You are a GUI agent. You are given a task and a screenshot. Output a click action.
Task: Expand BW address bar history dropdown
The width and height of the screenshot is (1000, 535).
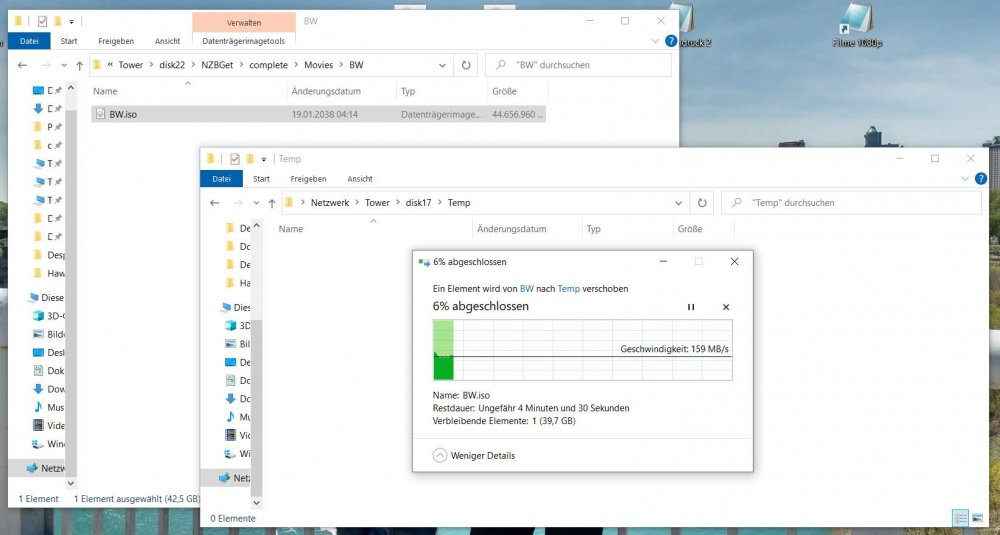tap(443, 65)
